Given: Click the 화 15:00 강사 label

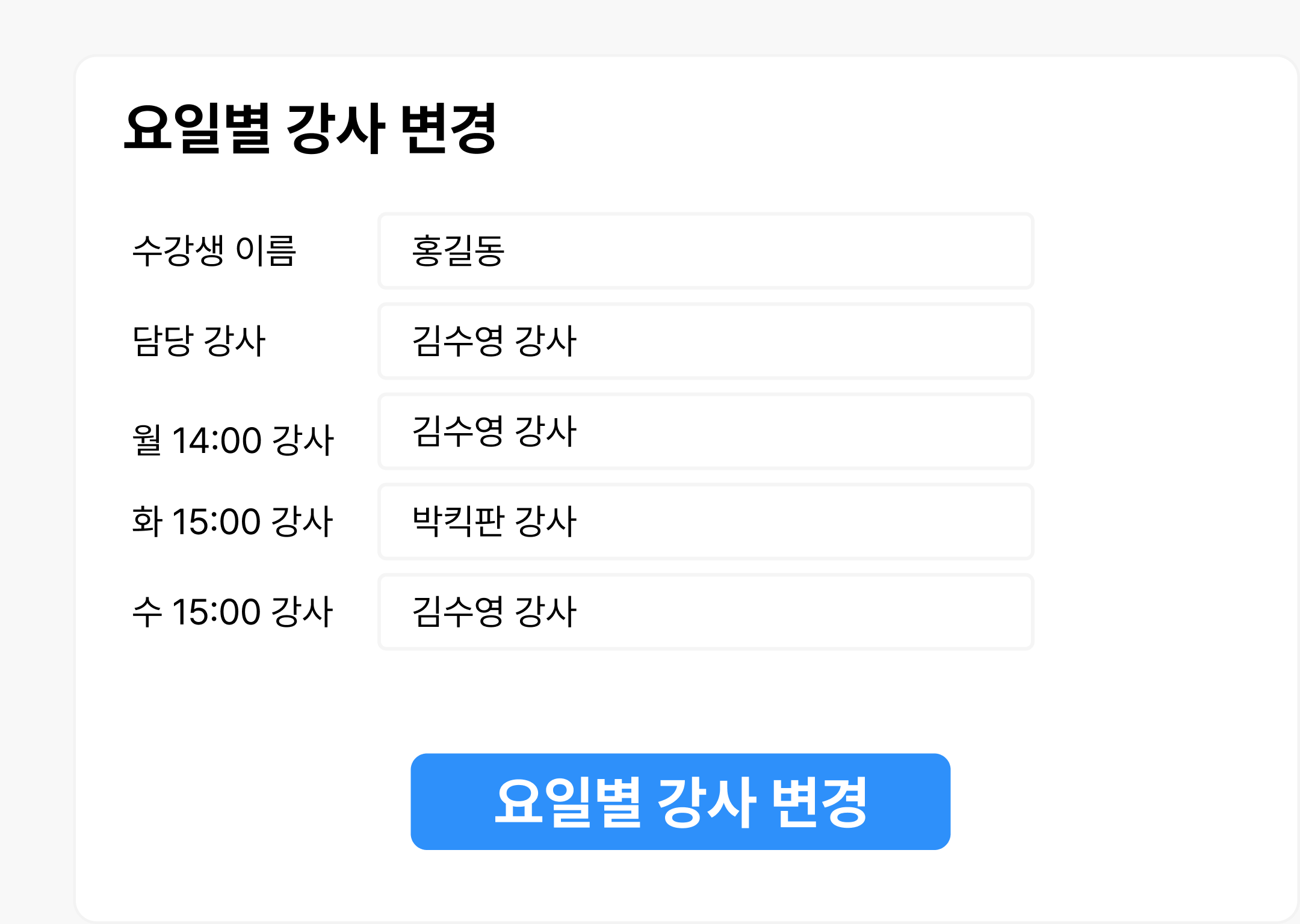Looking at the screenshot, I should tap(235, 521).
